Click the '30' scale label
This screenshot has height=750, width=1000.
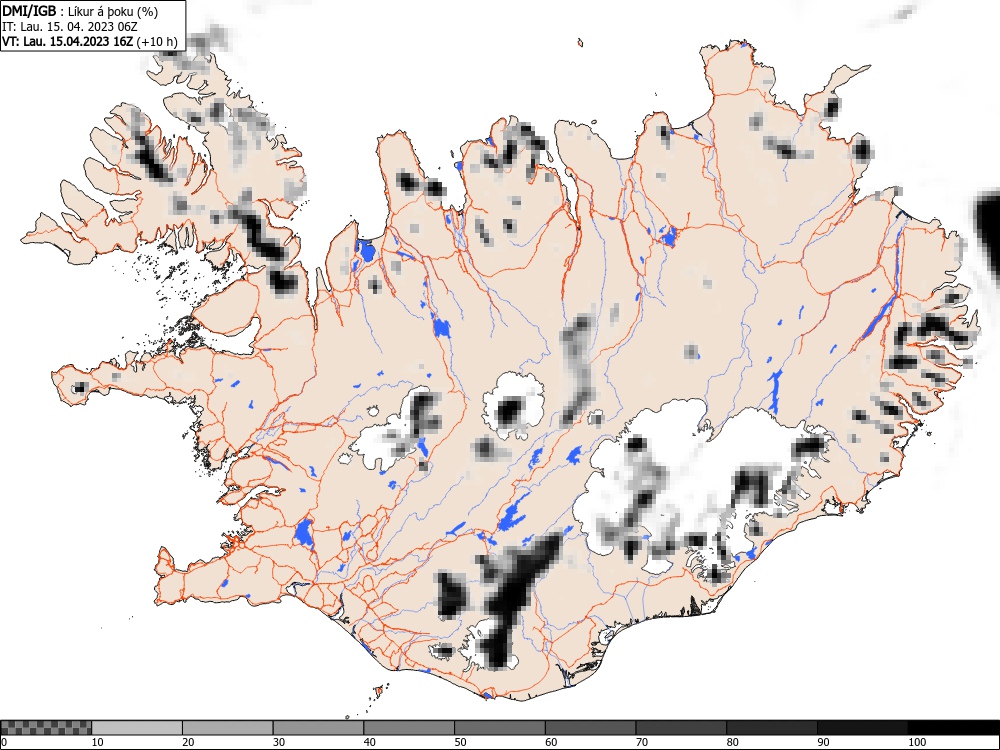pos(279,742)
